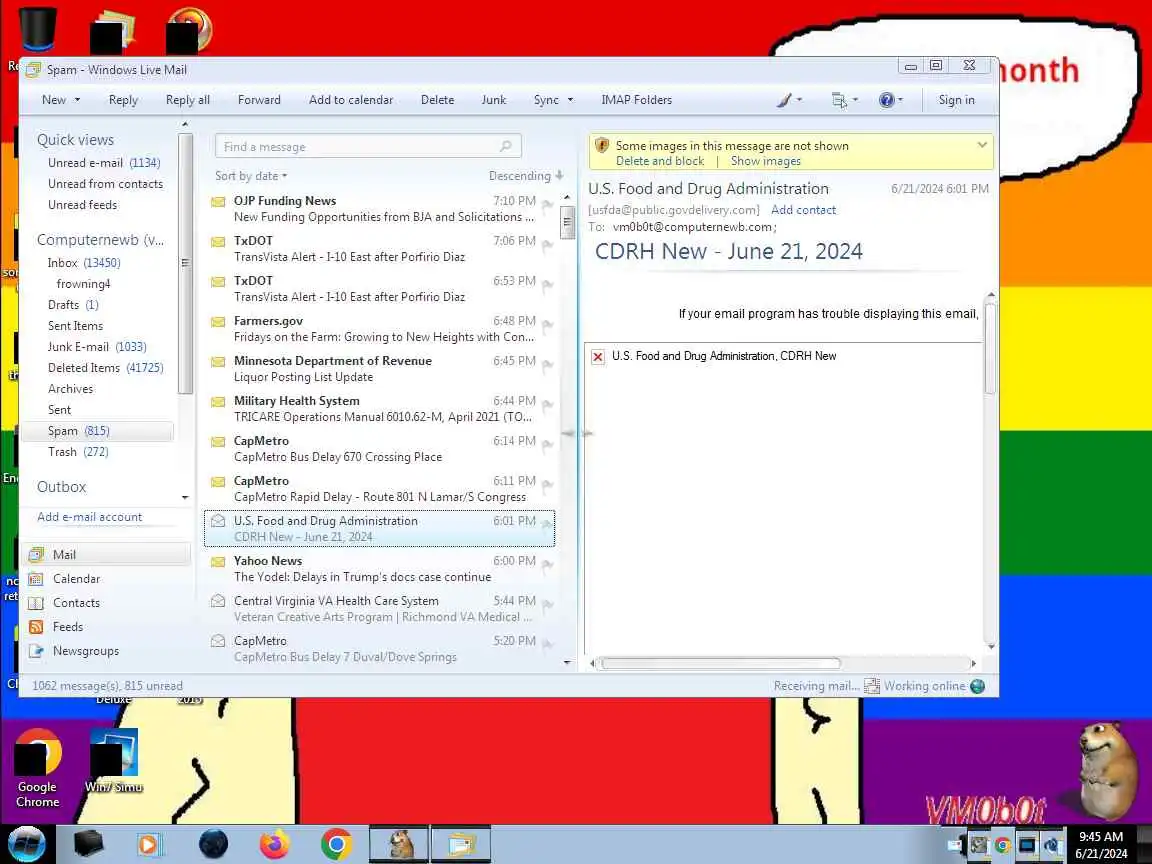Screen dimensions: 1152x864
Task: Click the Calendar icon in navigation pane
Action: point(35,579)
